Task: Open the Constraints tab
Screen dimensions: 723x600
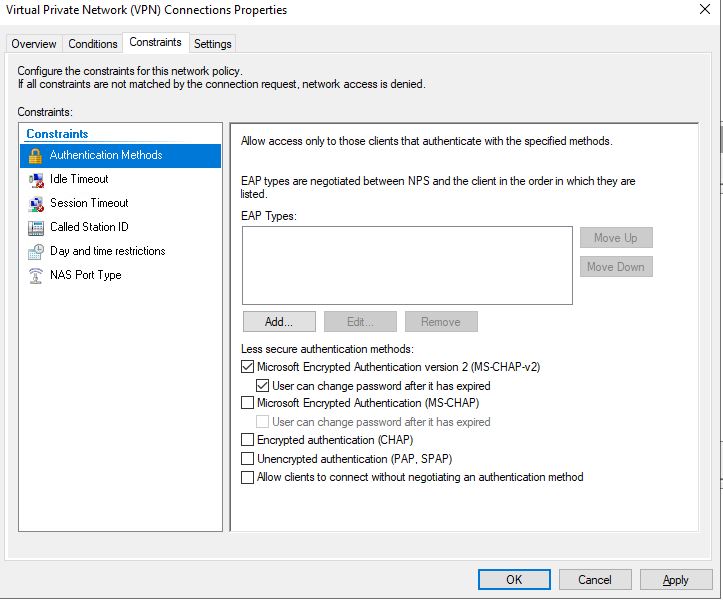Action: 155,42
